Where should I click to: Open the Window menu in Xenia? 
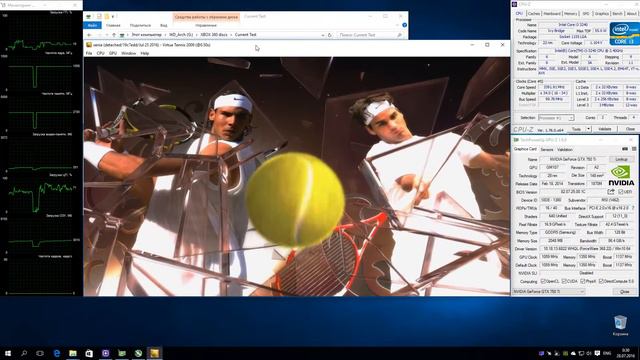tap(129, 53)
